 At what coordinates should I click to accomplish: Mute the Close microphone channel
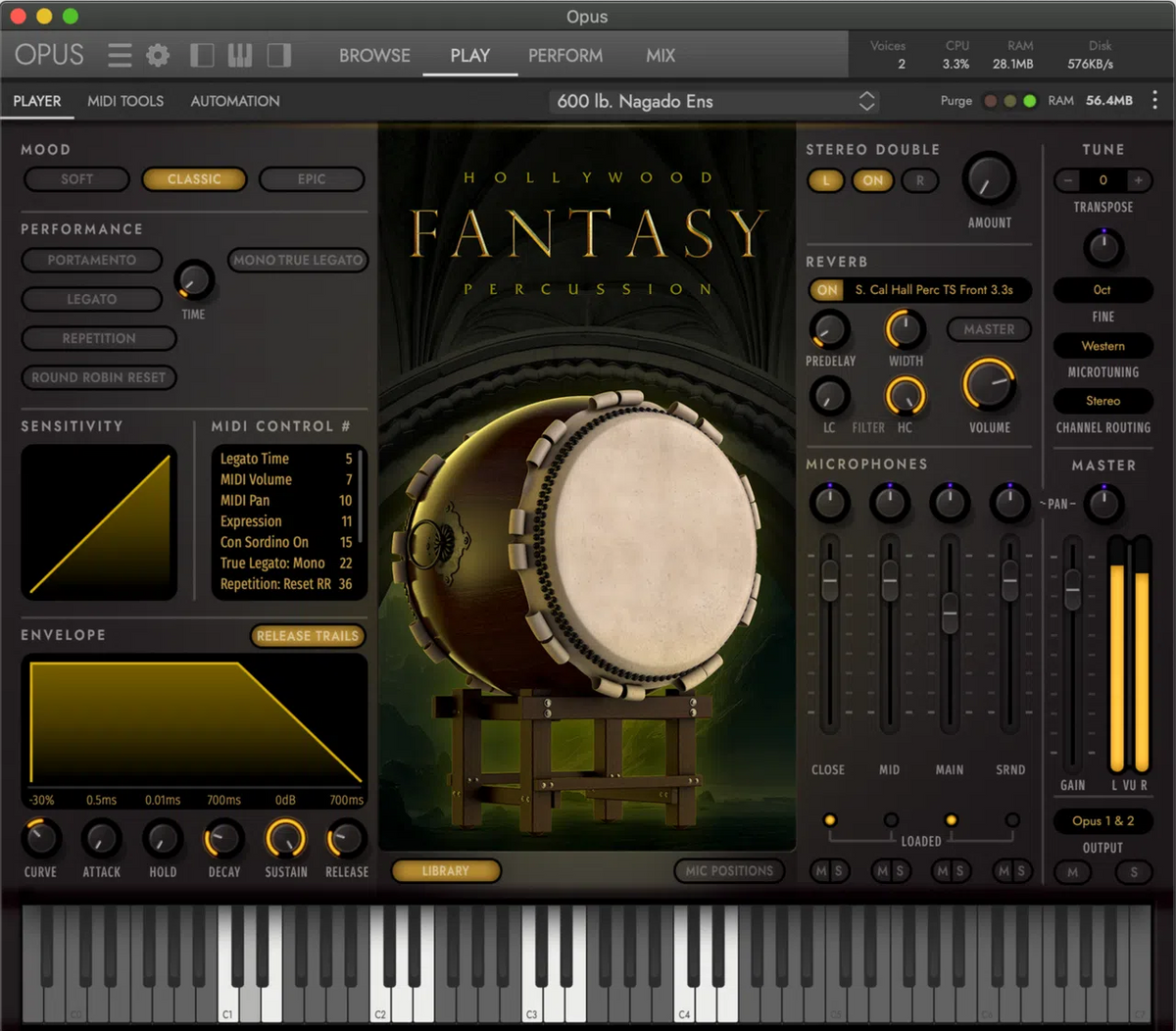pos(822,872)
